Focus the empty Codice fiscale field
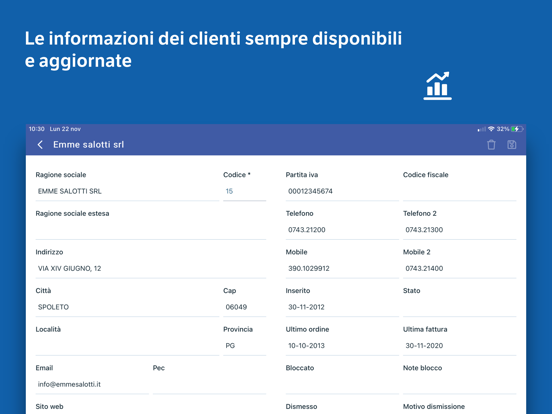The width and height of the screenshot is (552, 414). click(459, 192)
